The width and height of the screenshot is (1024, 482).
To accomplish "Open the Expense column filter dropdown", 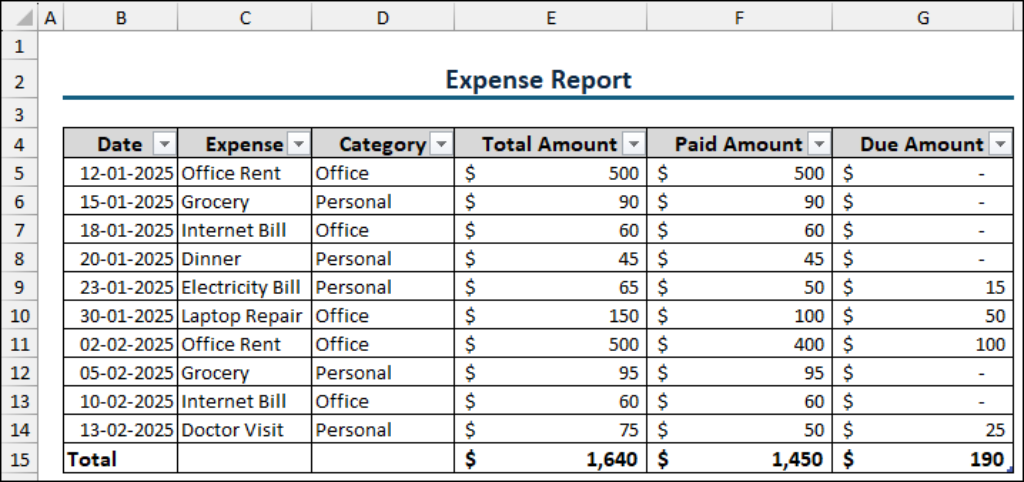I will (x=298, y=143).
